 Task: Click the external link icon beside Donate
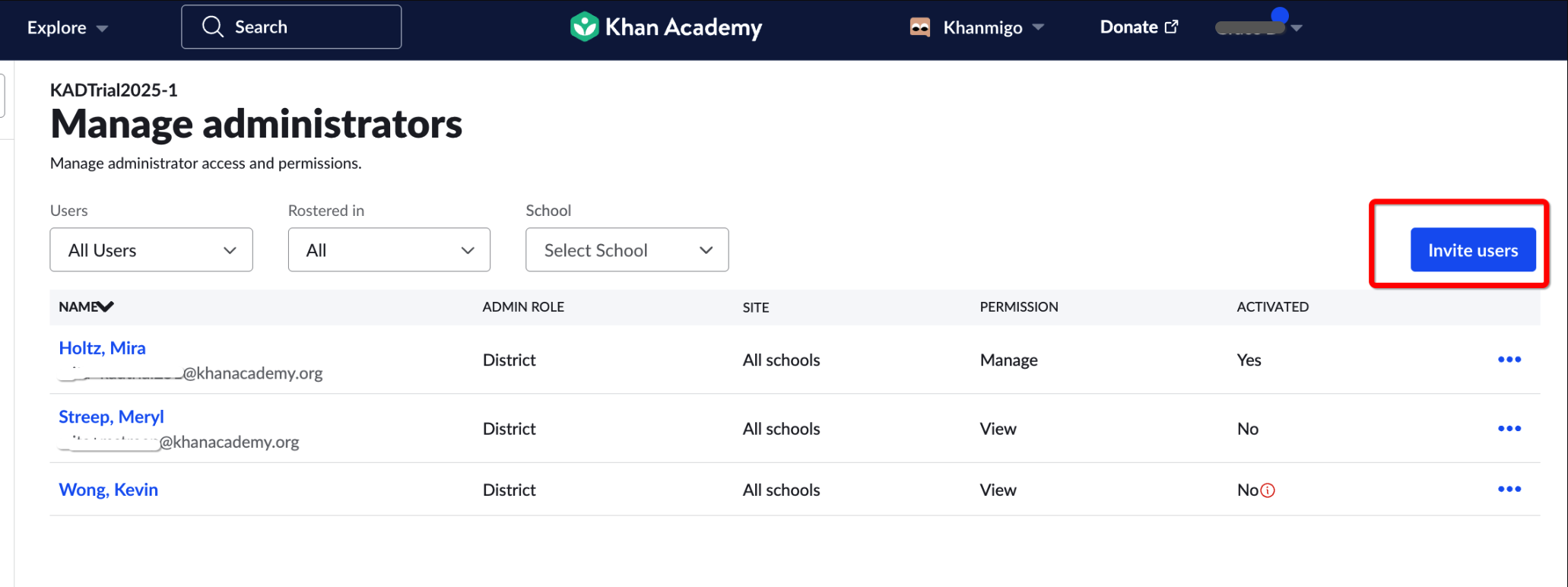point(1170,25)
